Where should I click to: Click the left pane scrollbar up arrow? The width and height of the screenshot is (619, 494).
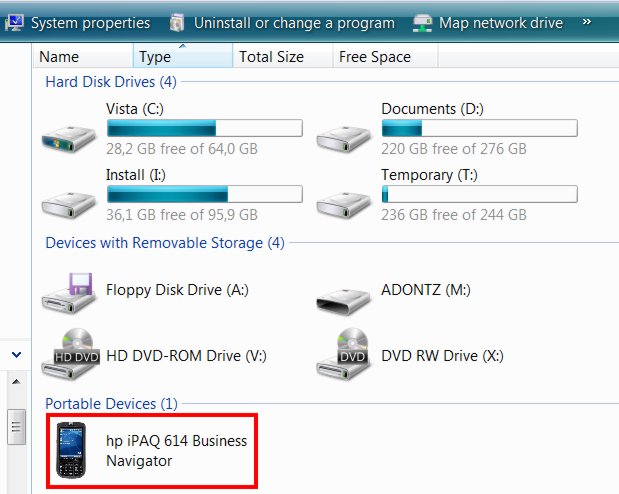(x=16, y=381)
